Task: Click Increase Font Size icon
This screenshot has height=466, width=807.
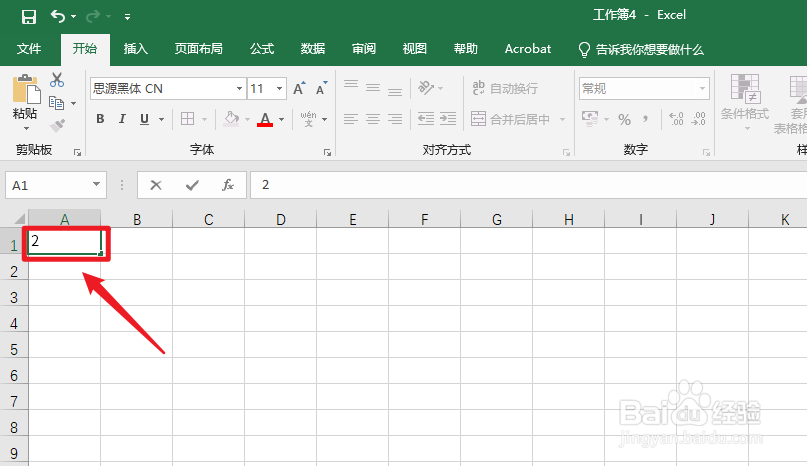Action: pyautogui.click(x=299, y=89)
